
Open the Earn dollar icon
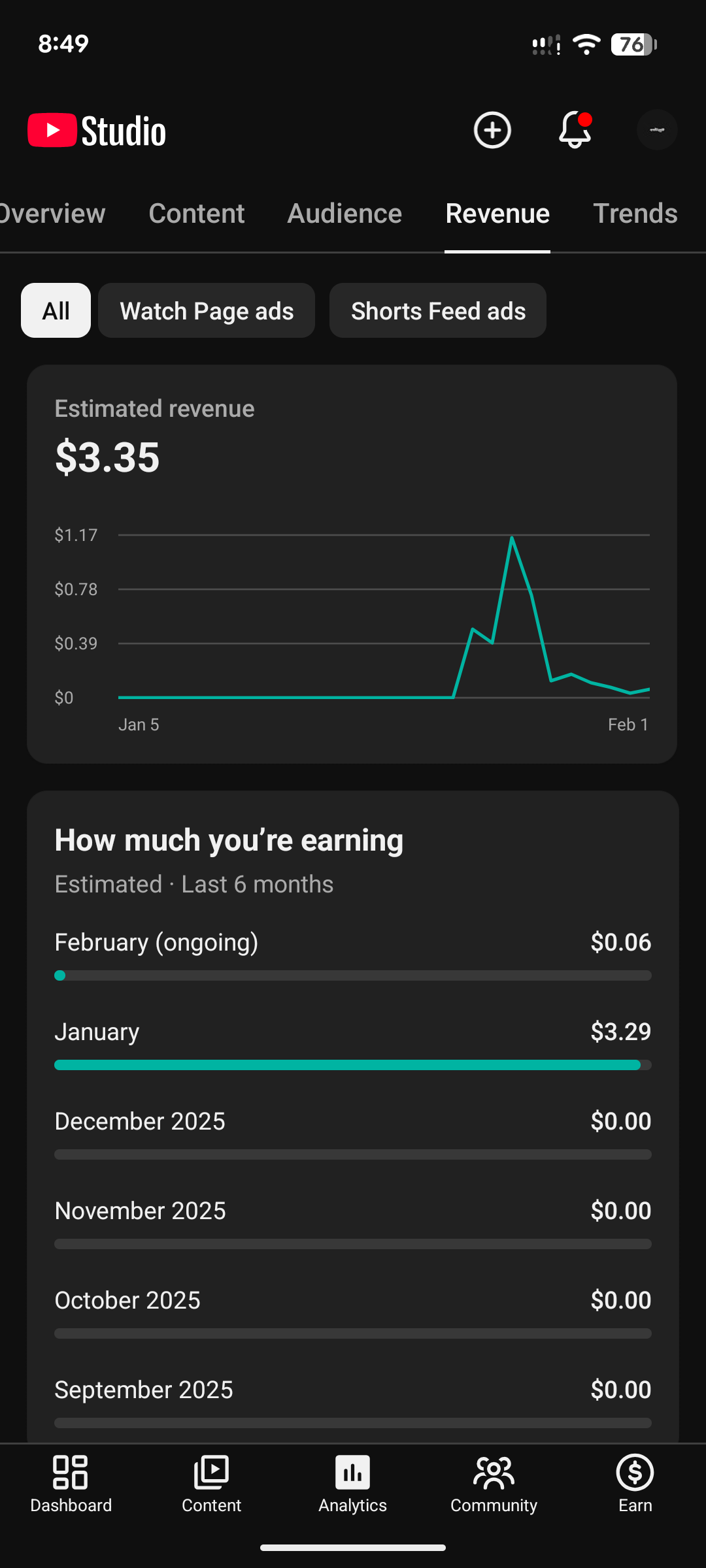tap(635, 1483)
